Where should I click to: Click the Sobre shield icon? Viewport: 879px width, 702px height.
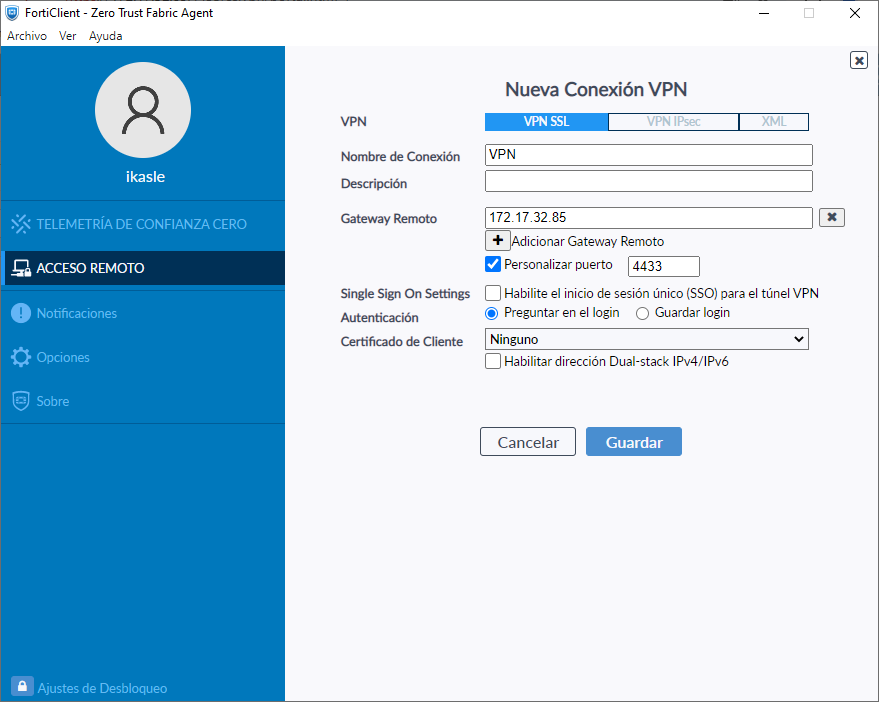coord(21,401)
